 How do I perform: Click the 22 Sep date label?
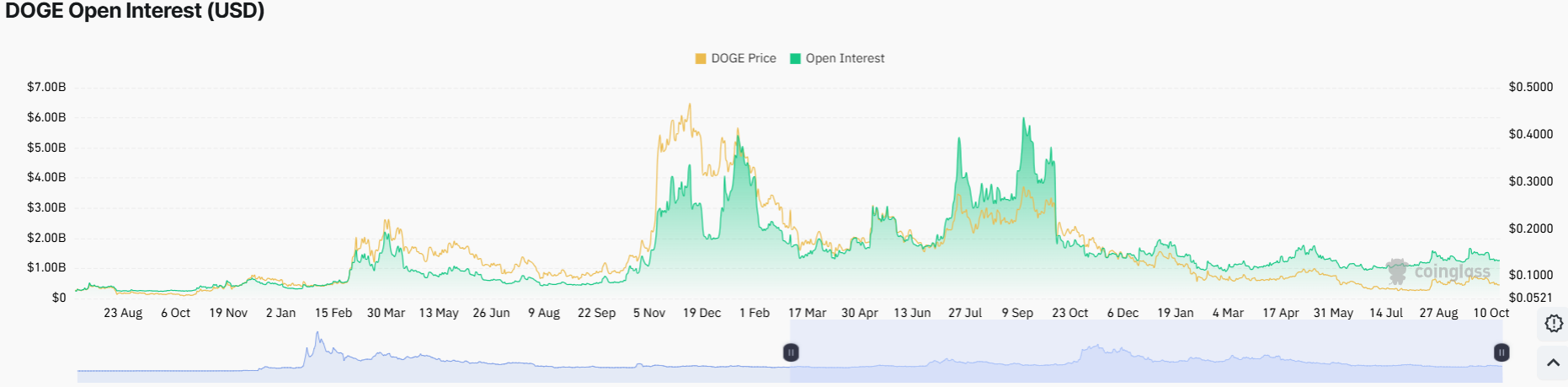(x=597, y=313)
